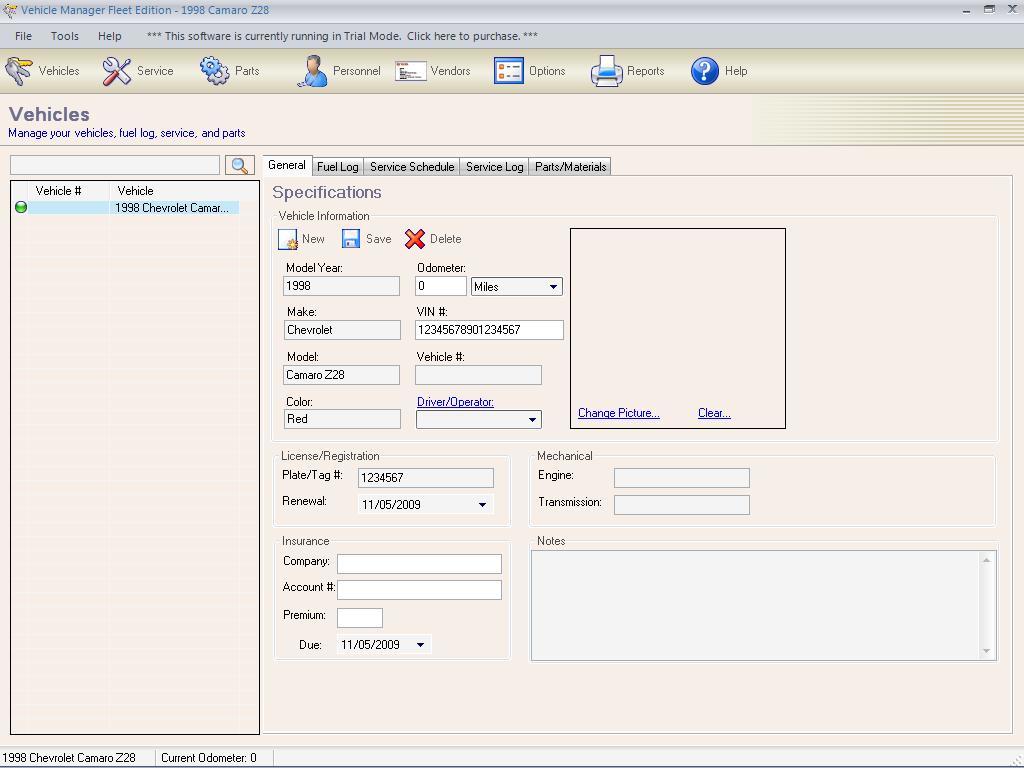Save vehicle using the disk icon
Image resolution: width=1024 pixels, height=768 pixels.
tap(350, 239)
